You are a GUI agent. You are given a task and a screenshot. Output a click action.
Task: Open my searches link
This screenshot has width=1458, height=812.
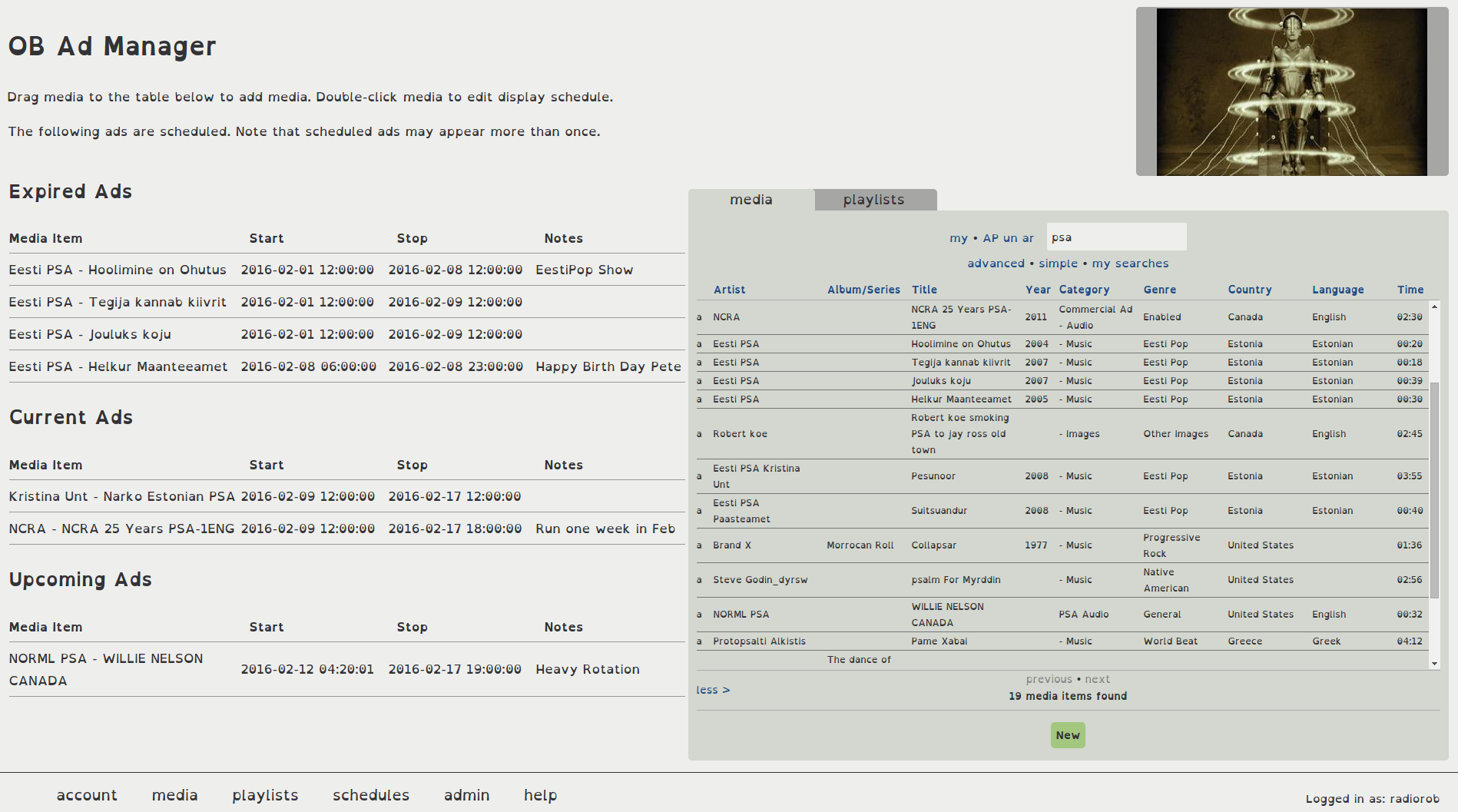(x=1130, y=263)
